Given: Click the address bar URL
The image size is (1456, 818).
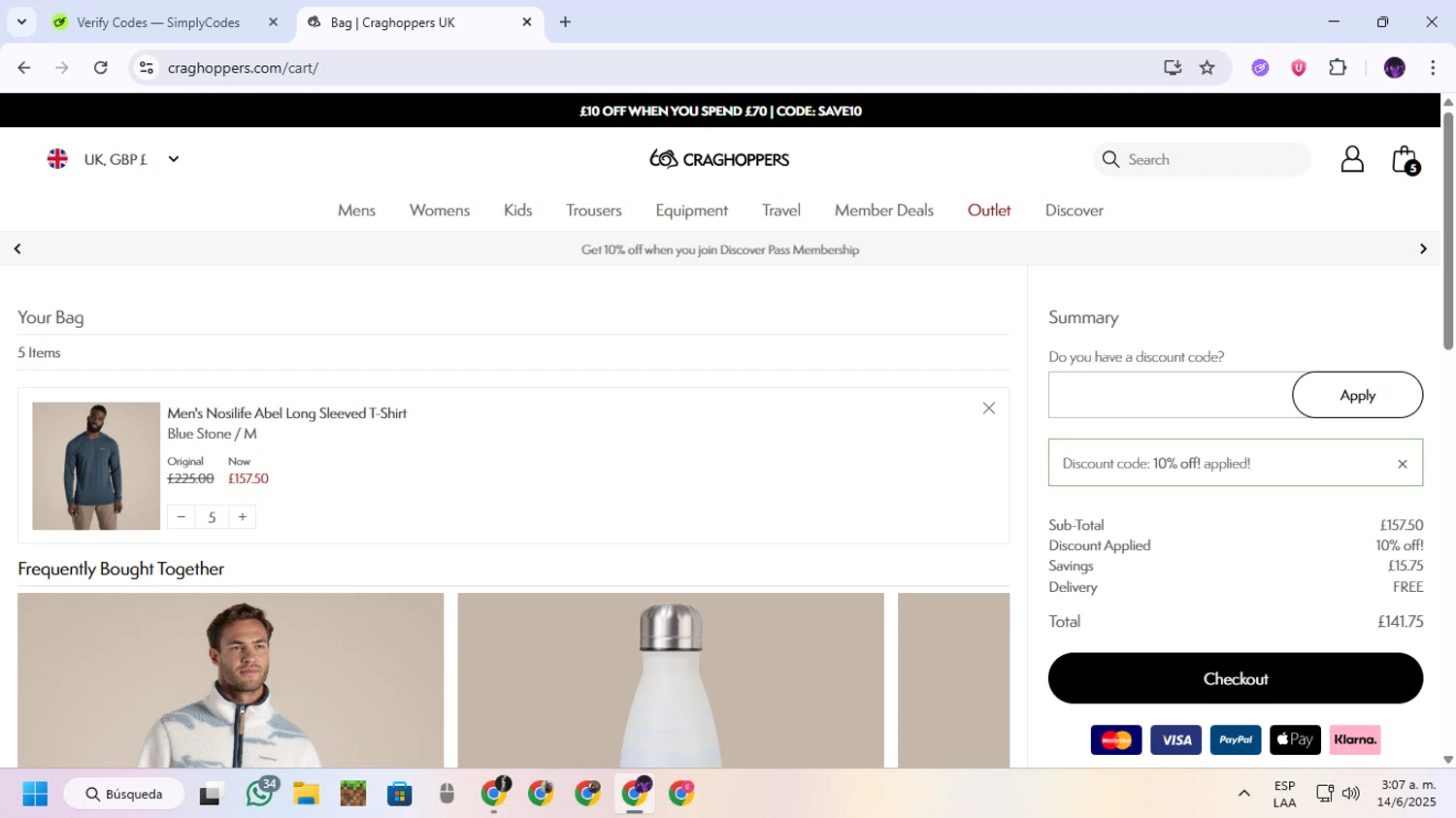Looking at the screenshot, I should [x=243, y=68].
